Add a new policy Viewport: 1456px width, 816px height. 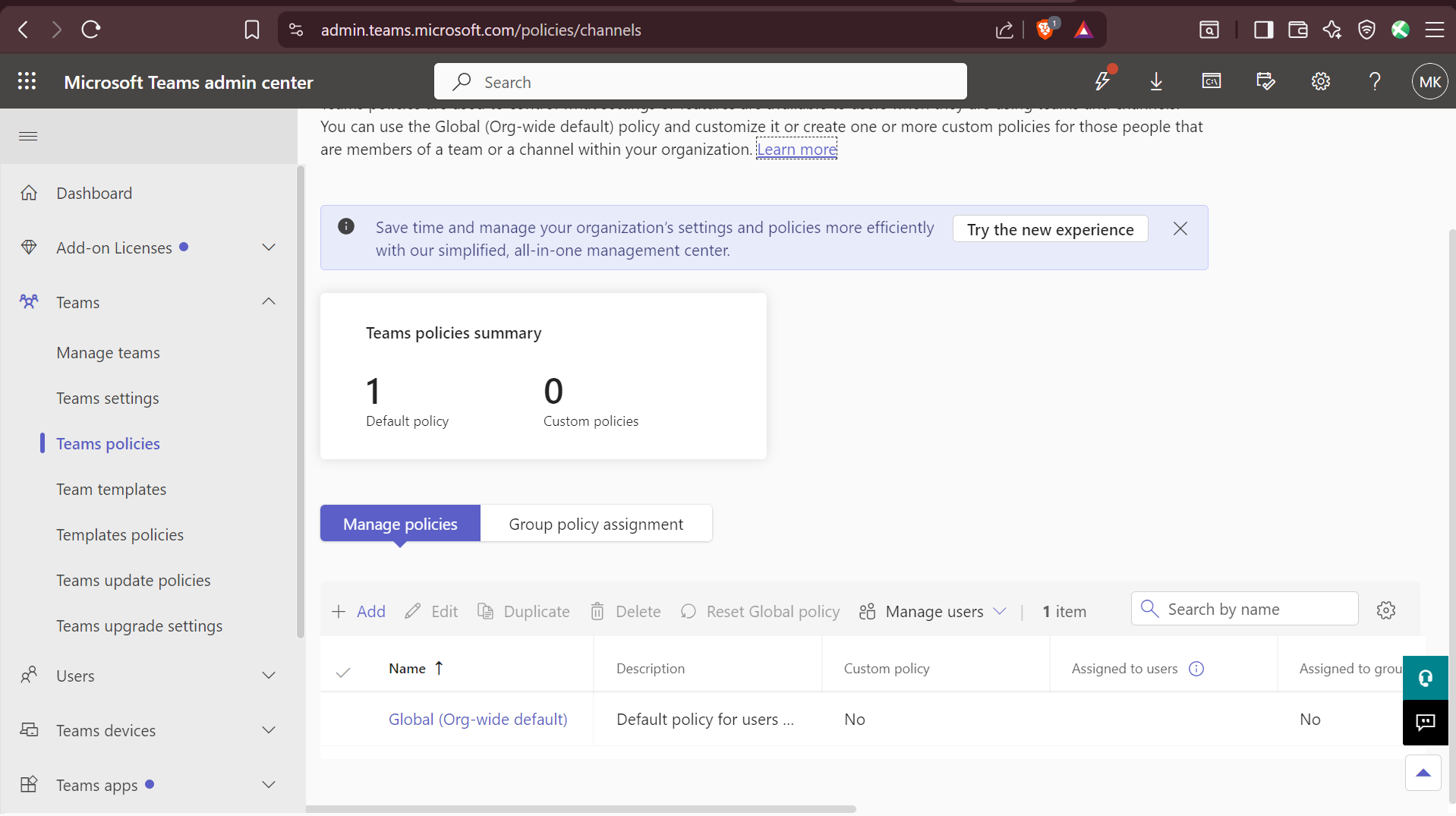(358, 611)
